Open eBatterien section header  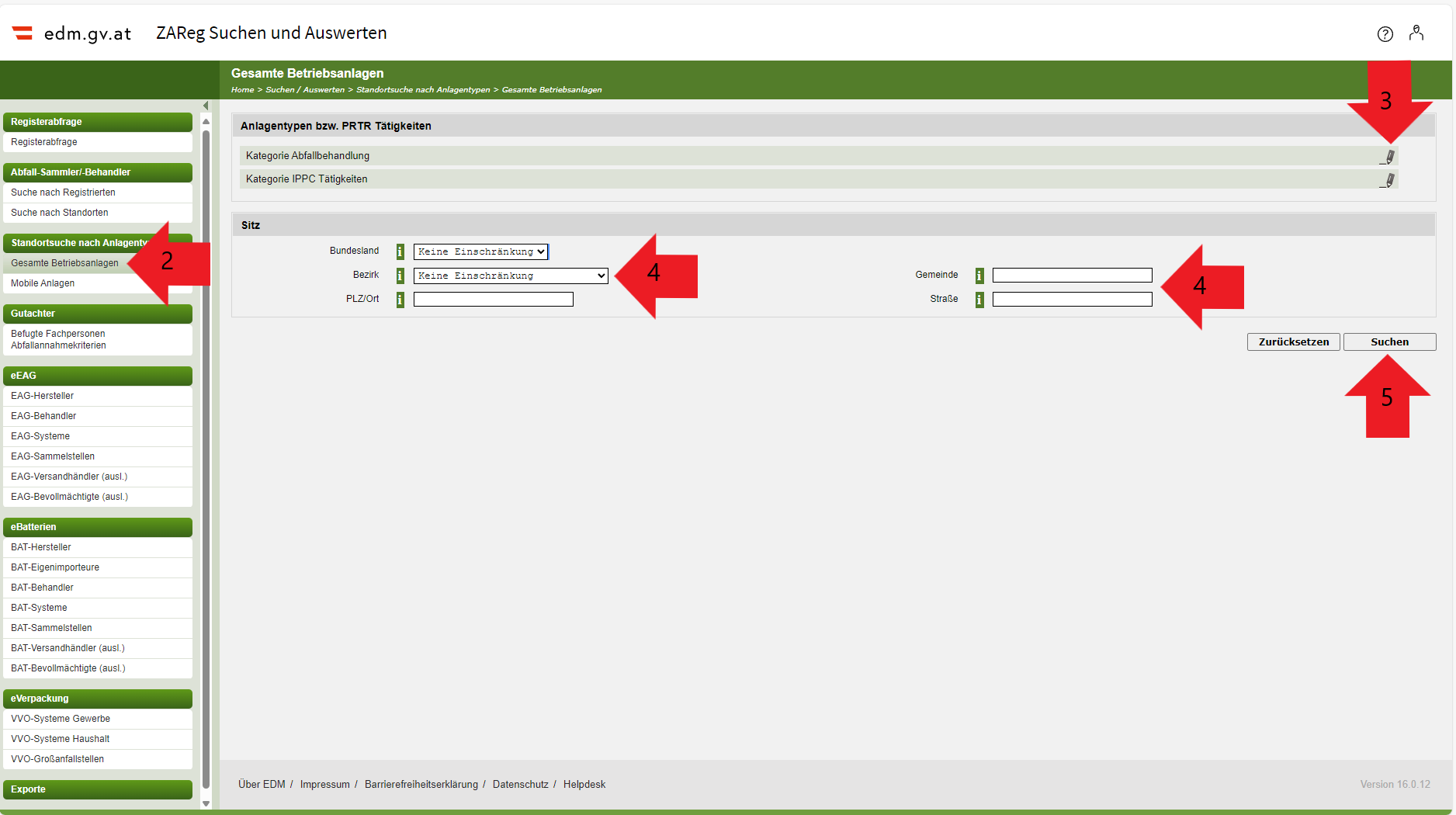click(x=98, y=527)
